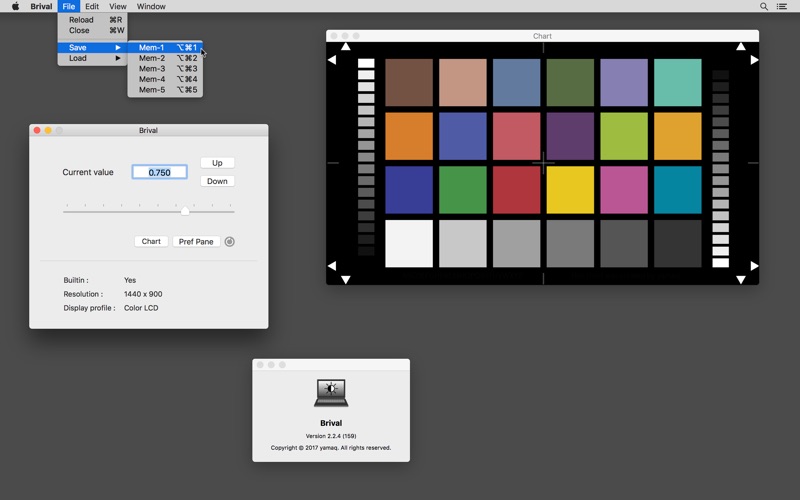Screen dimensions: 800x500
Task: Click the Current value field showing 0.750
Action: [160, 172]
